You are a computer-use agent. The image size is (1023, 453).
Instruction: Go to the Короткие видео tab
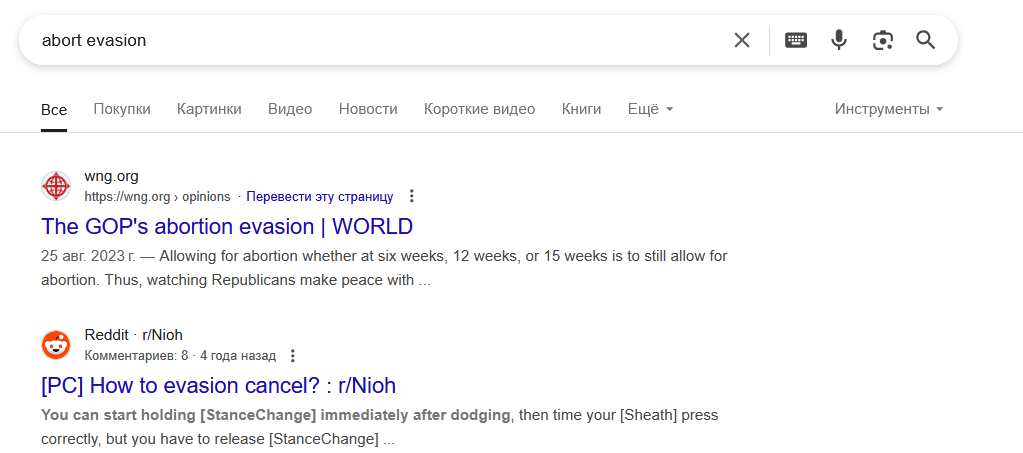[x=480, y=109]
